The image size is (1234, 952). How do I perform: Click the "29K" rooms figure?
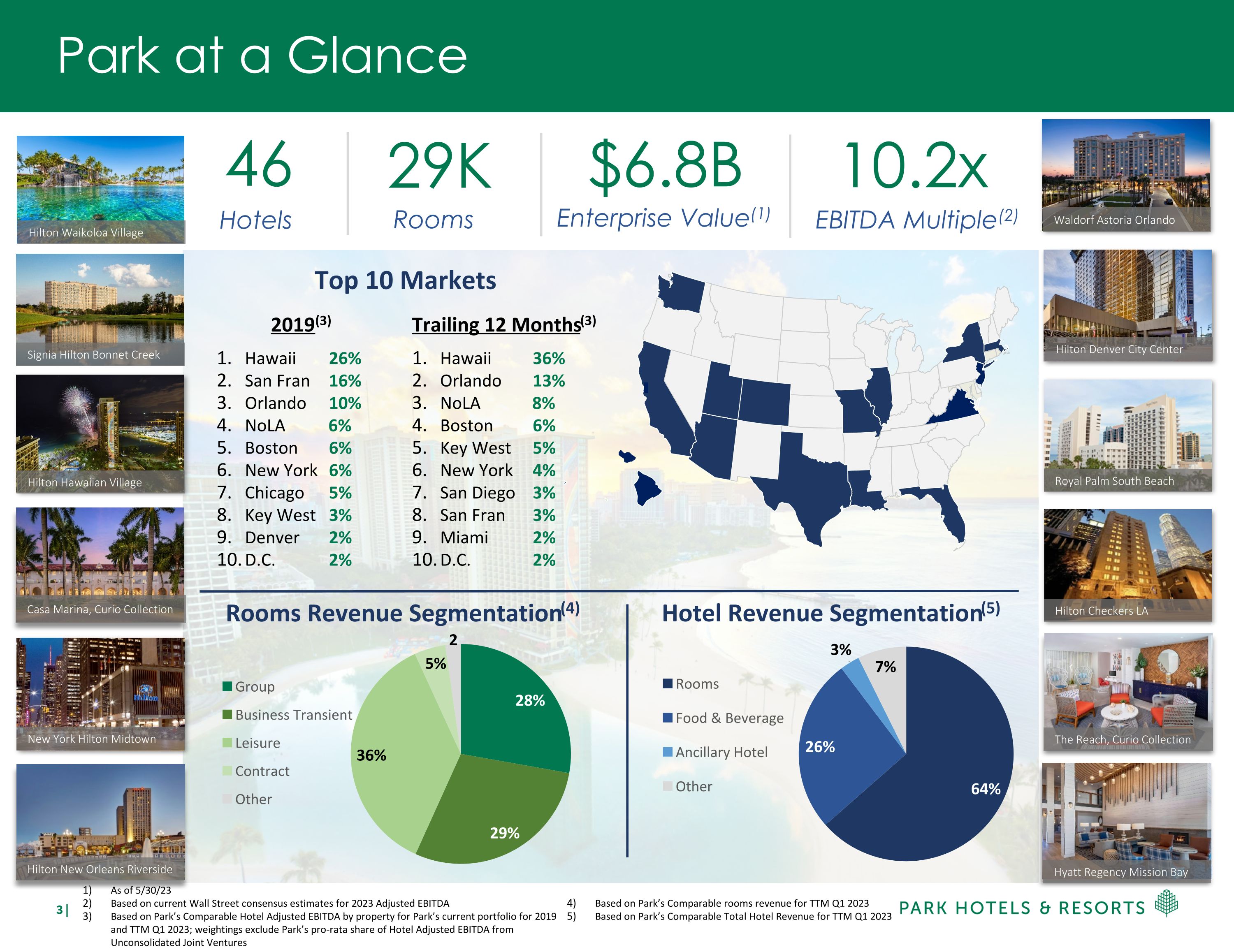(439, 166)
